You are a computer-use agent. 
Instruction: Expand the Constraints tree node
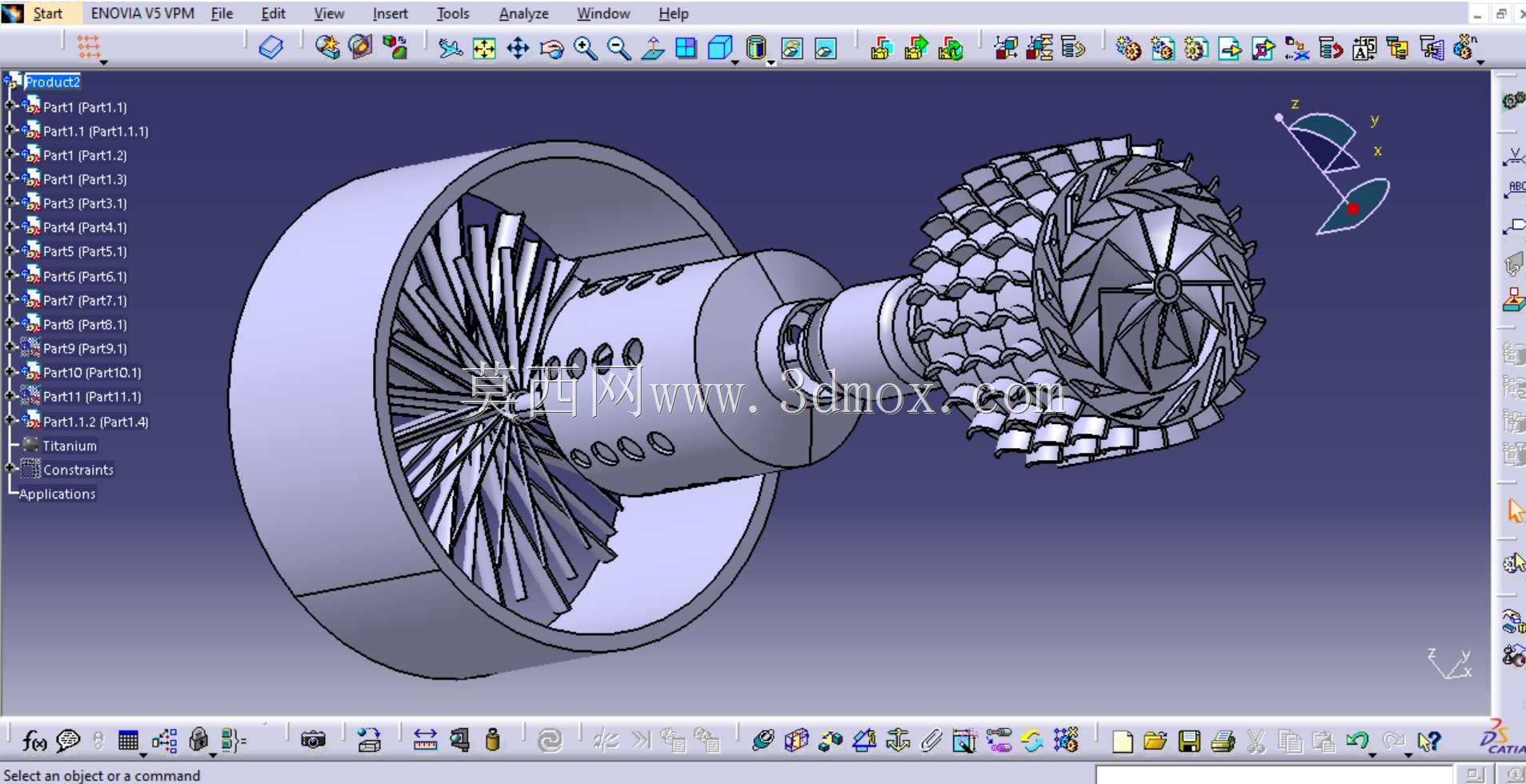[10, 469]
